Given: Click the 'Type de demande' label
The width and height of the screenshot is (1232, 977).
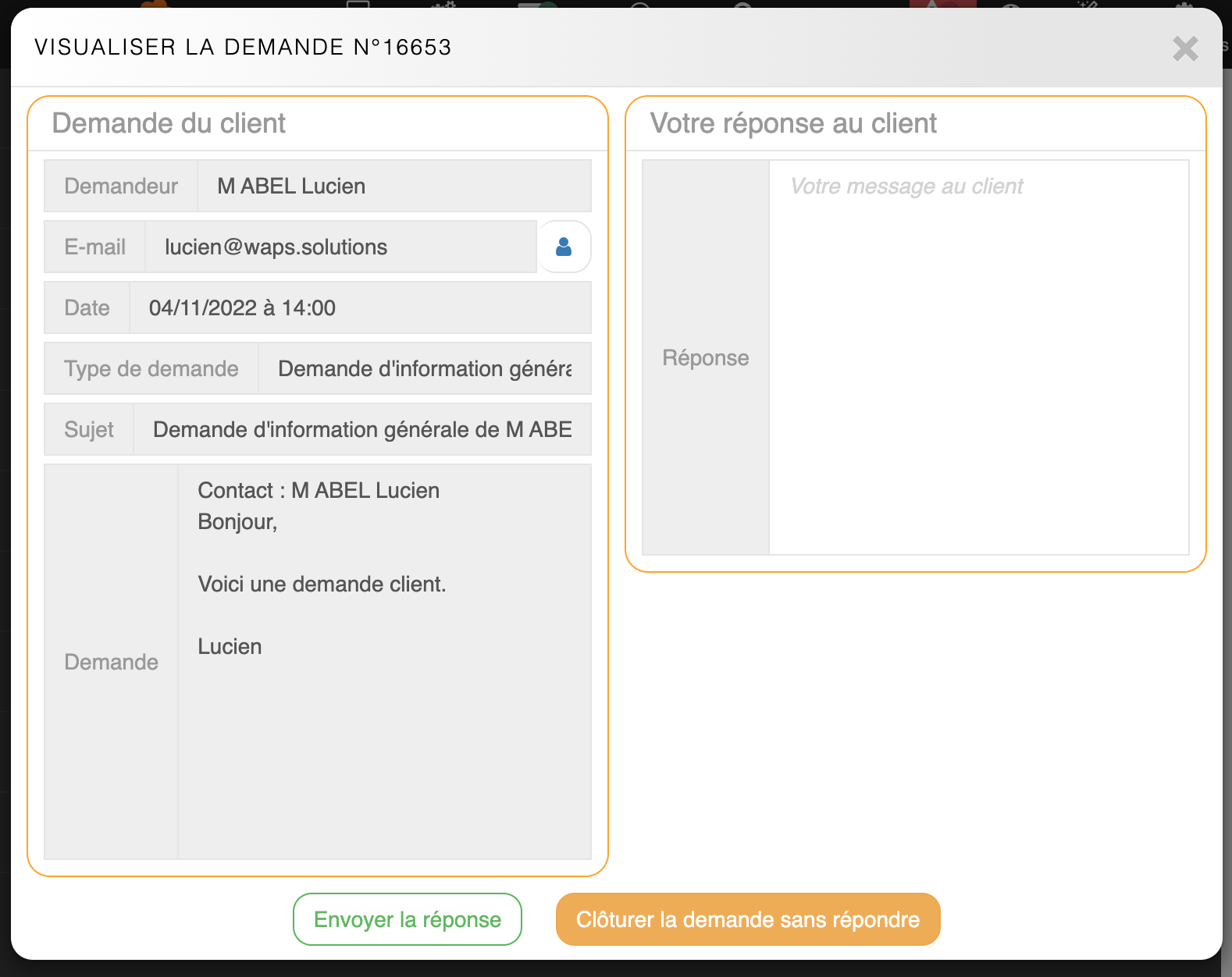Looking at the screenshot, I should point(151,369).
